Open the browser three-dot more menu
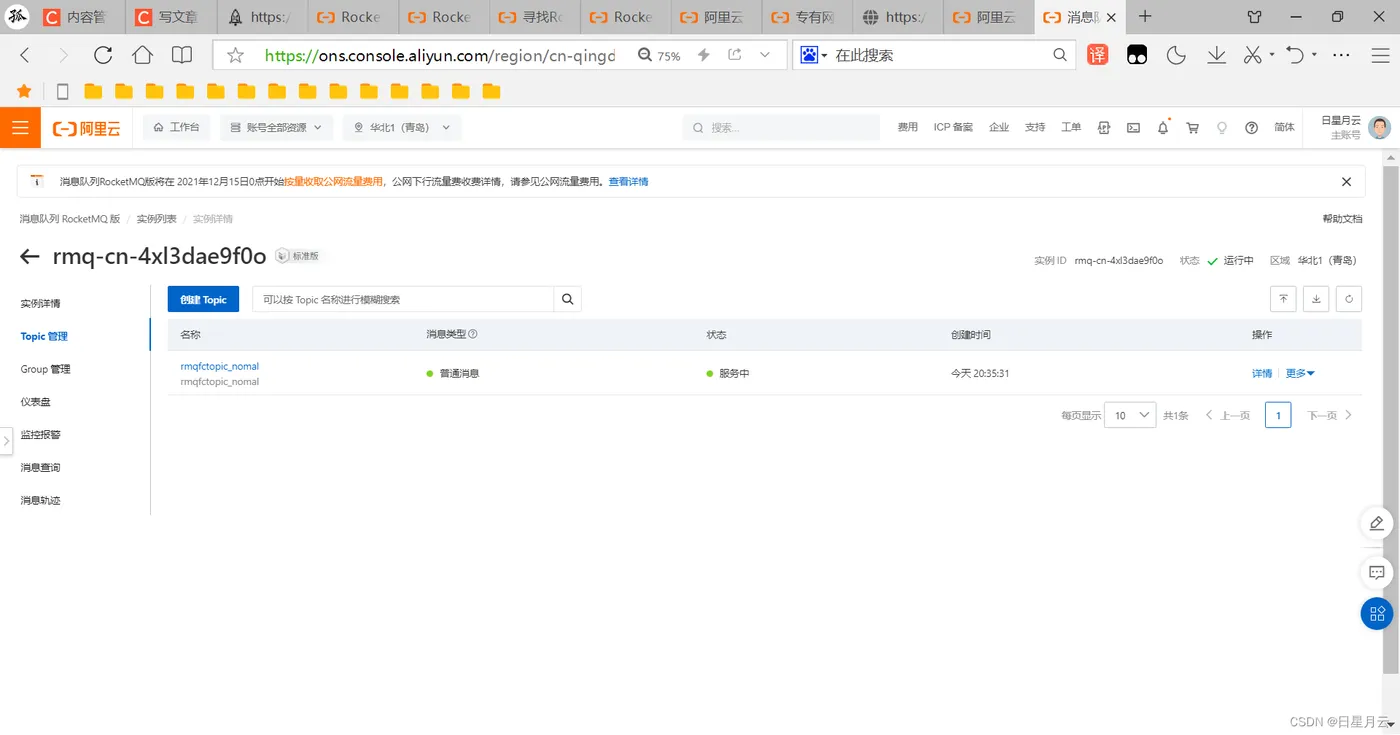The image size is (1400, 735). click(1342, 56)
